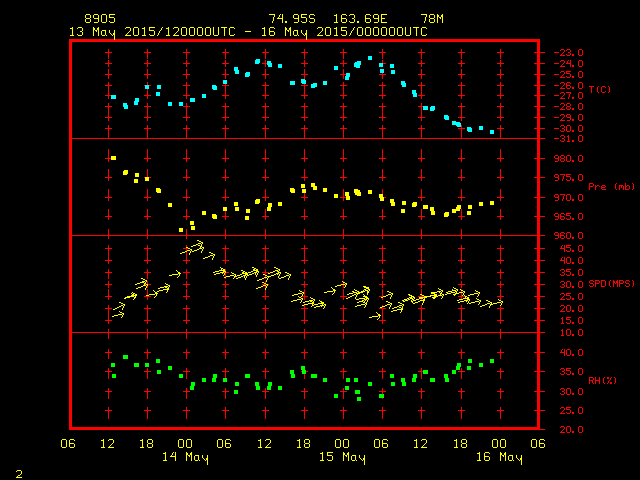The width and height of the screenshot is (640, 480).
Task: Click the 40.0 wind speed tick label
Action: (571, 261)
